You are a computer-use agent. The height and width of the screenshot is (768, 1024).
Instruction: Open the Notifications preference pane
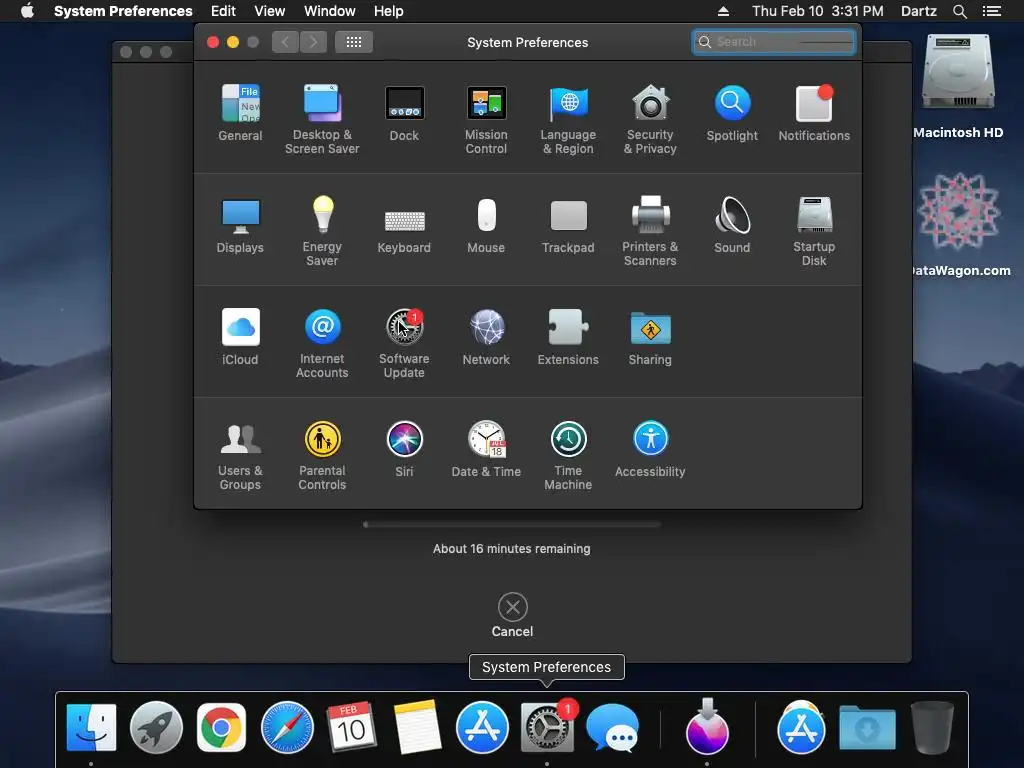(x=814, y=113)
